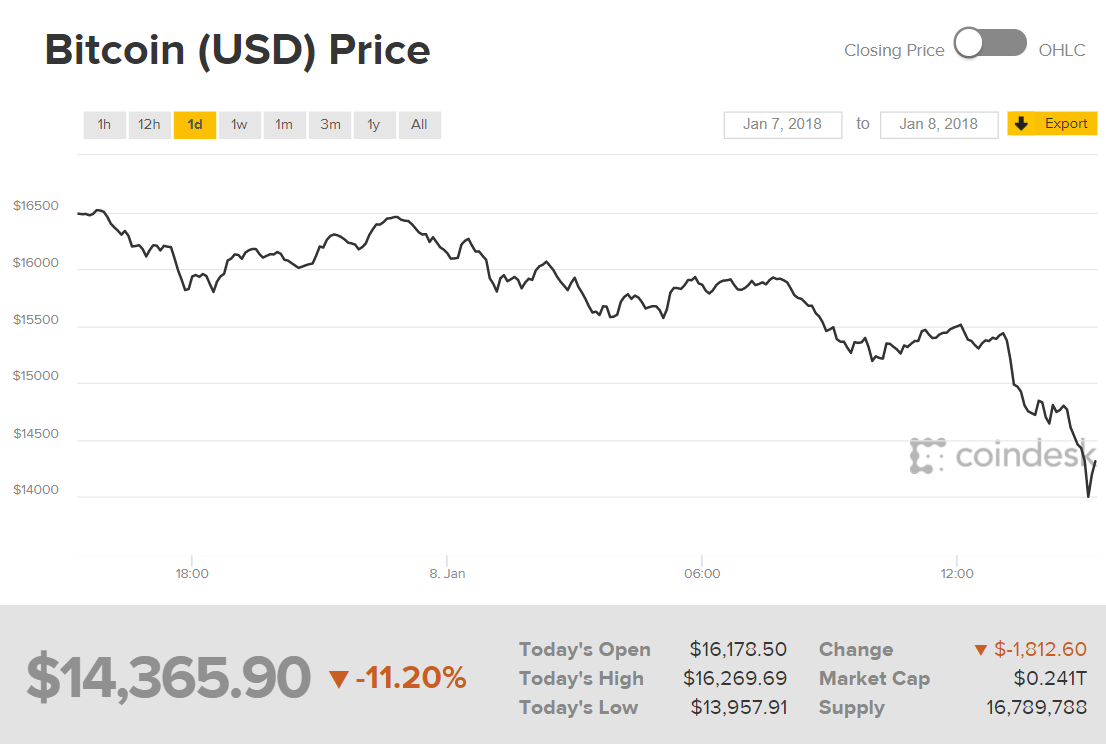Click the Export download arrow icon
The width and height of the screenshot is (1106, 744).
tap(1021, 123)
